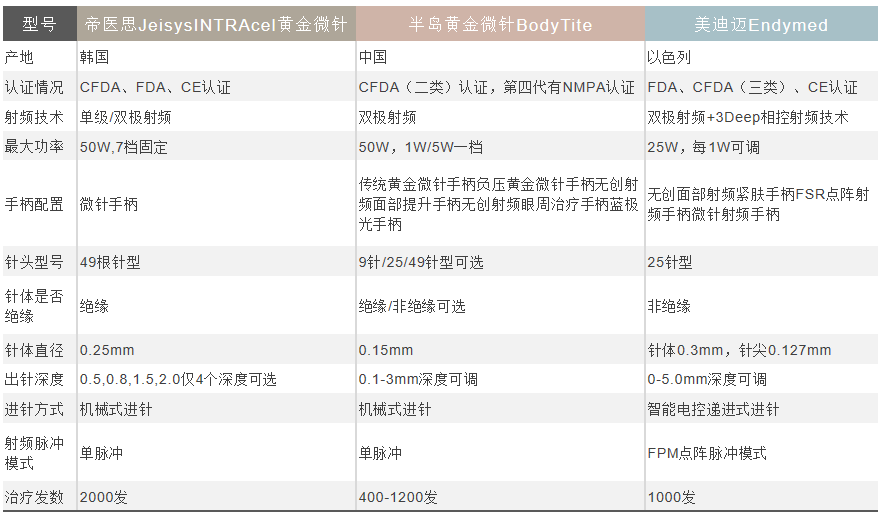This screenshot has width=883, height=518.
Task: Click the 最大功率 row label
Action: (39, 146)
